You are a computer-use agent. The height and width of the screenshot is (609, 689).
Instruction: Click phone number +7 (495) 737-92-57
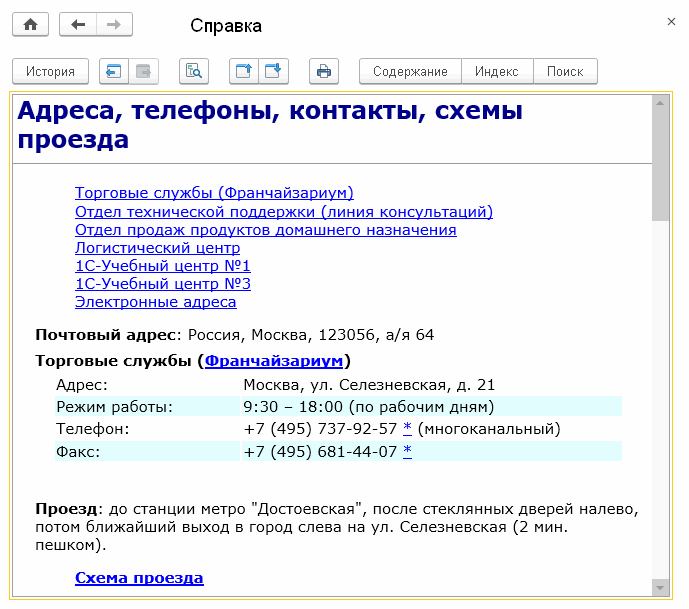pyautogui.click(x=320, y=428)
